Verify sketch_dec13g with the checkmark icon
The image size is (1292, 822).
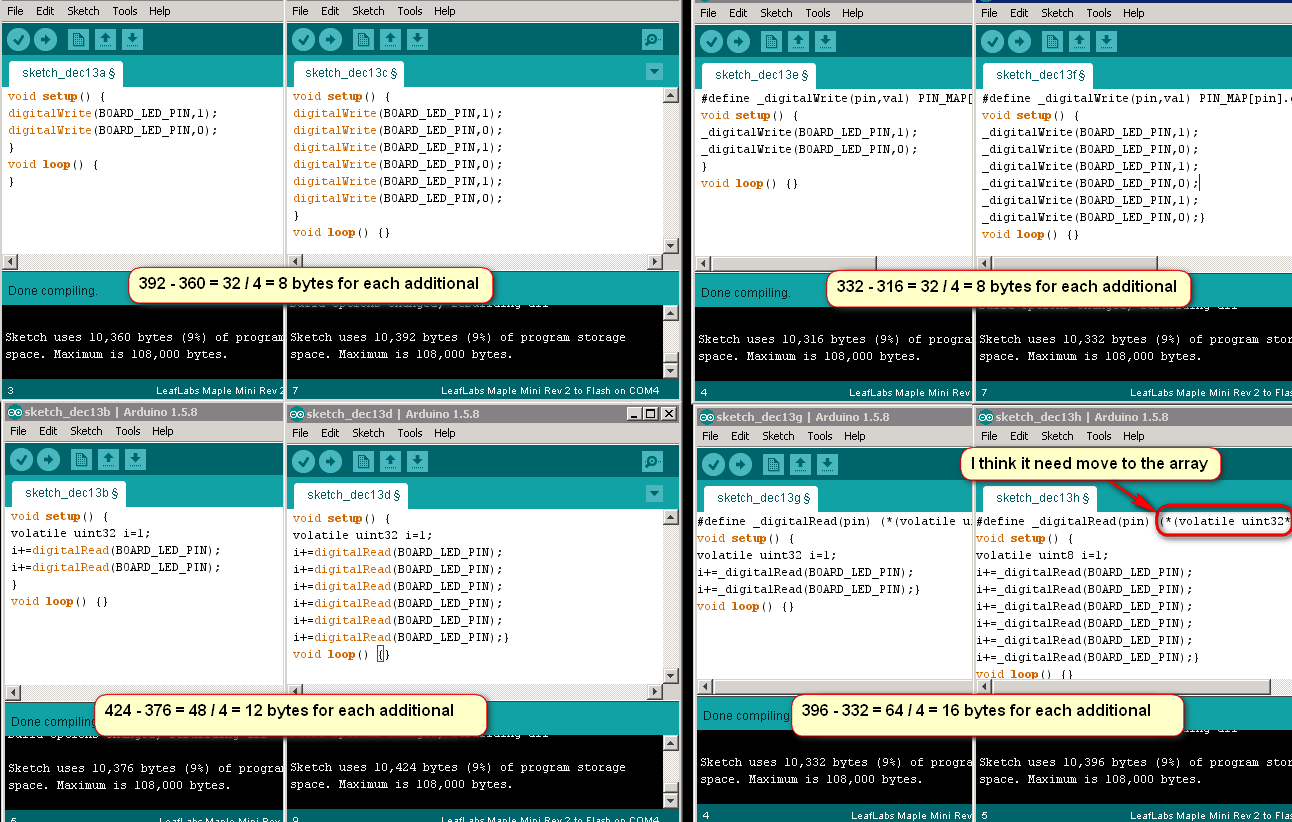712,463
